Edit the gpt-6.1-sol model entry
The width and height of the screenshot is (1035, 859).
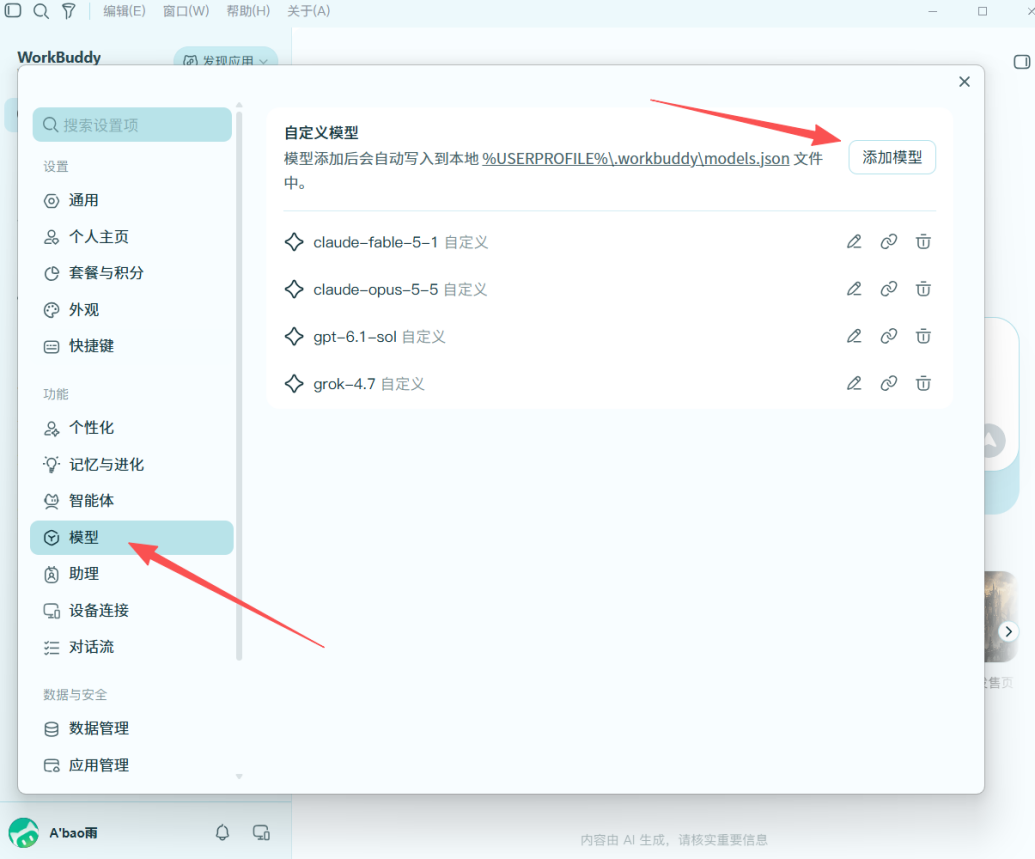point(854,337)
